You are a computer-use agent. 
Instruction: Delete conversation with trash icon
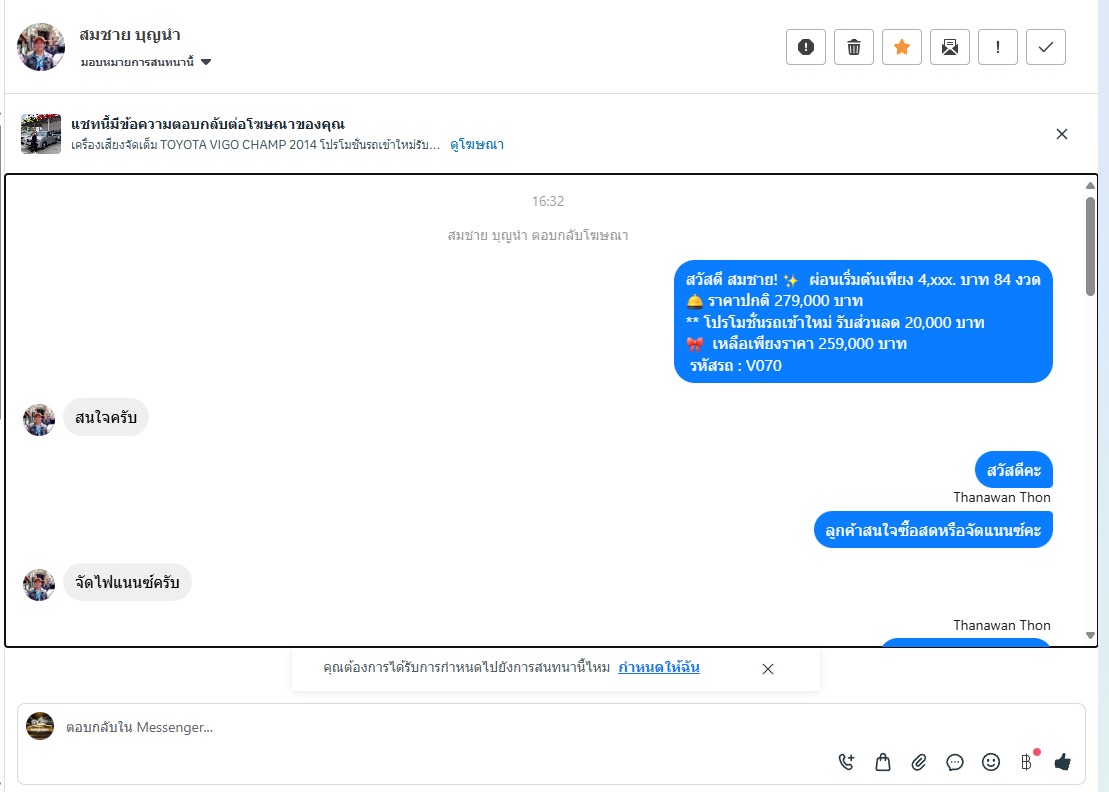tap(854, 47)
